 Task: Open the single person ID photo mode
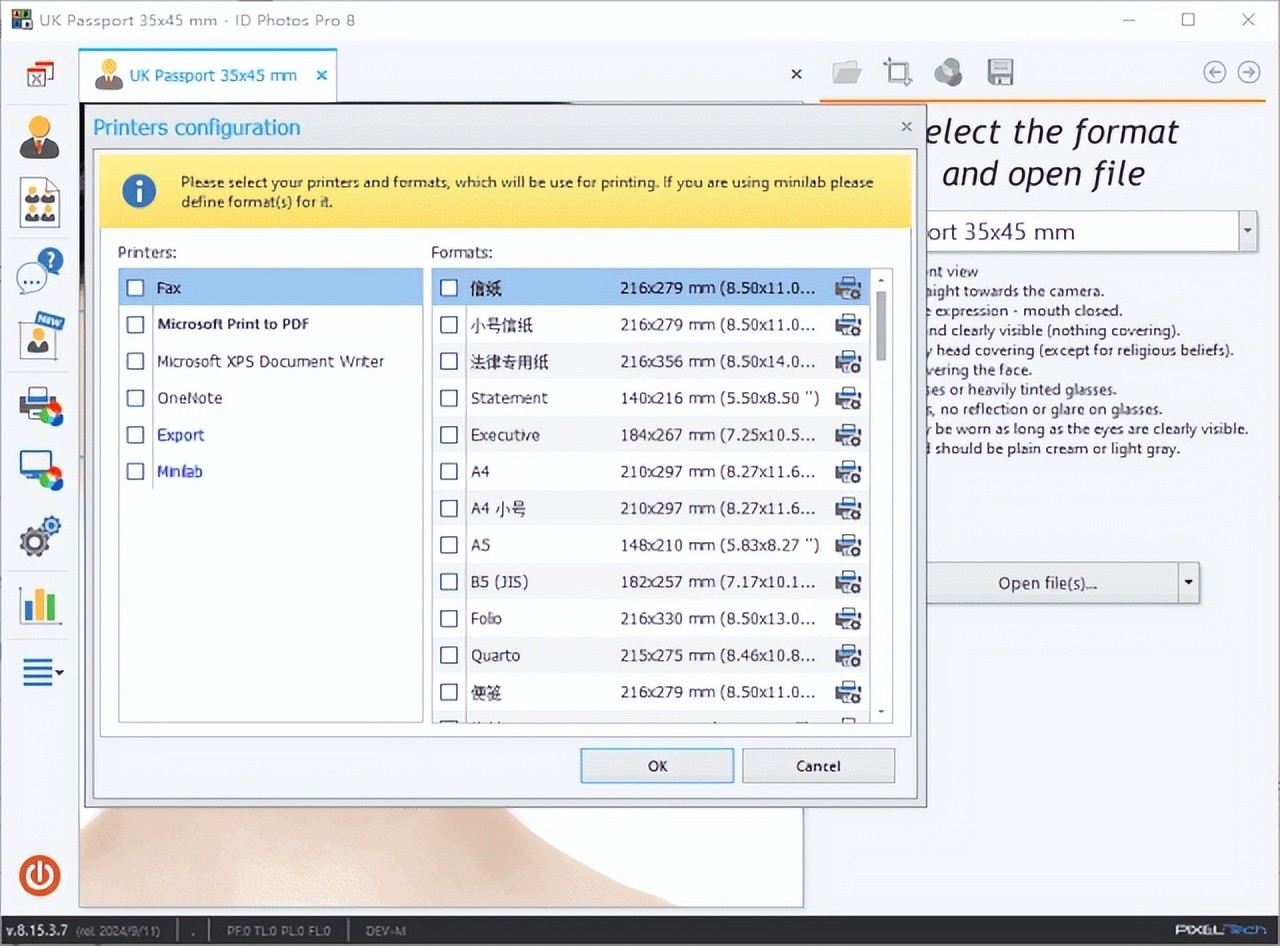coord(39,138)
